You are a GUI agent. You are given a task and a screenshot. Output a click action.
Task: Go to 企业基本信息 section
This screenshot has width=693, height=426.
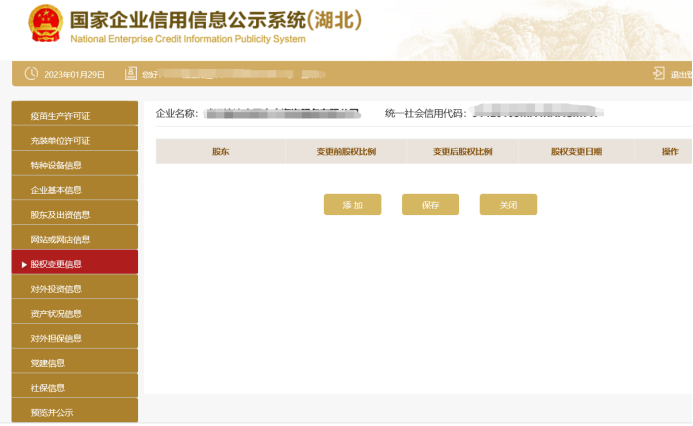click(x=74, y=190)
